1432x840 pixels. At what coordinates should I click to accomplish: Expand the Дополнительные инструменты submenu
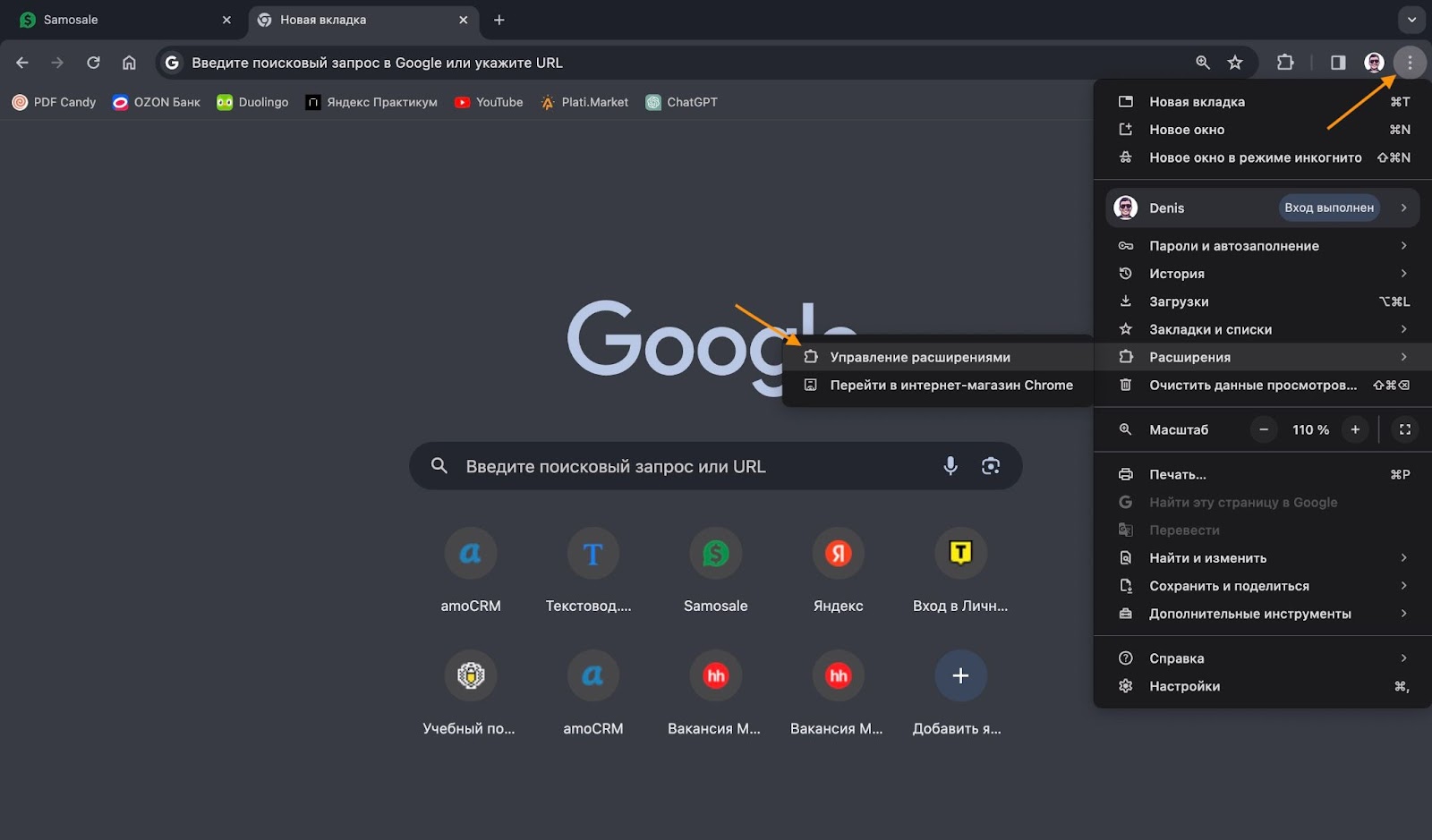(x=1263, y=614)
